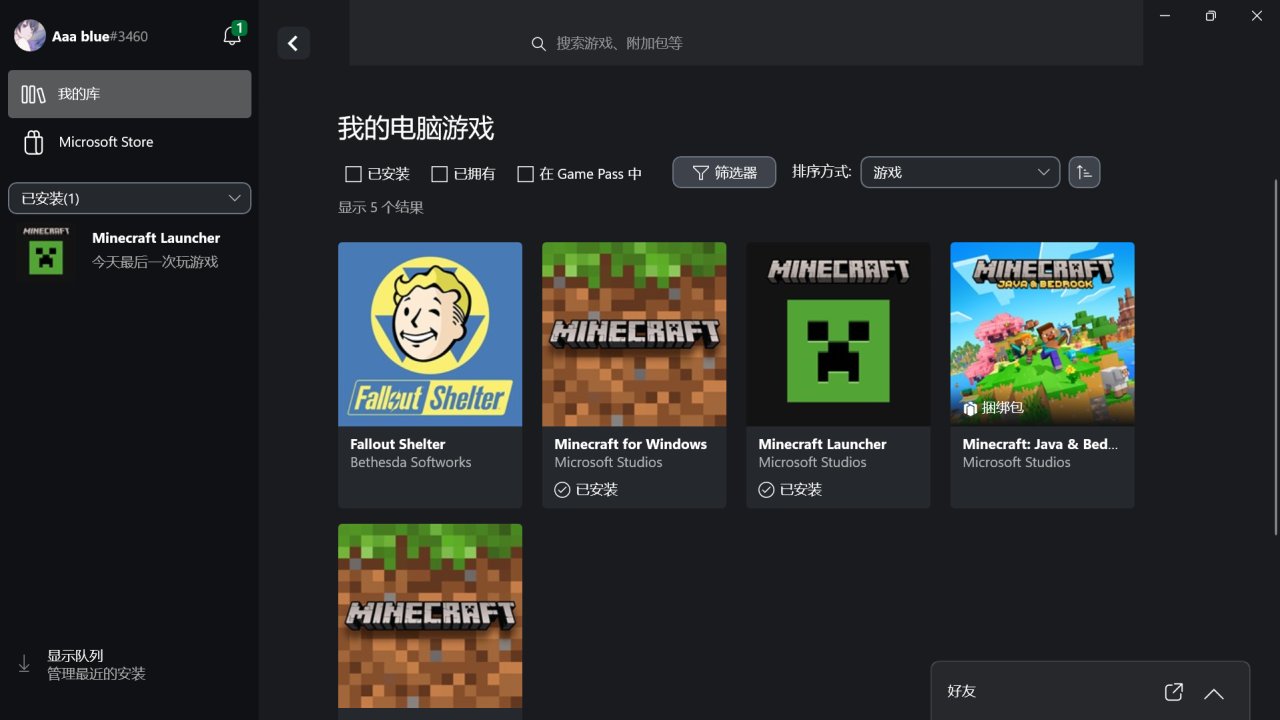Viewport: 1280px width, 720px height.
Task: Click the Minecraft for Windows cover art
Action: coord(634,334)
